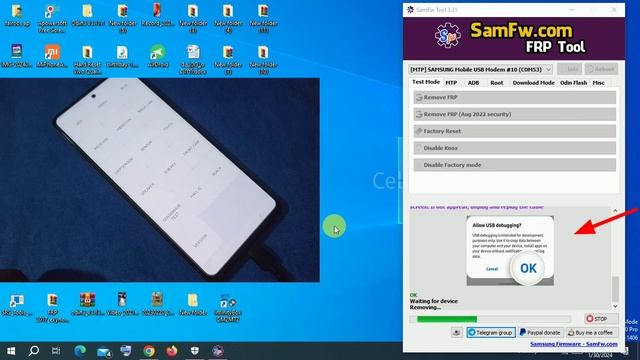Launch Microsoft Edge from taskbar
Image resolution: width=640 pixels, height=360 pixels.
click(80, 351)
